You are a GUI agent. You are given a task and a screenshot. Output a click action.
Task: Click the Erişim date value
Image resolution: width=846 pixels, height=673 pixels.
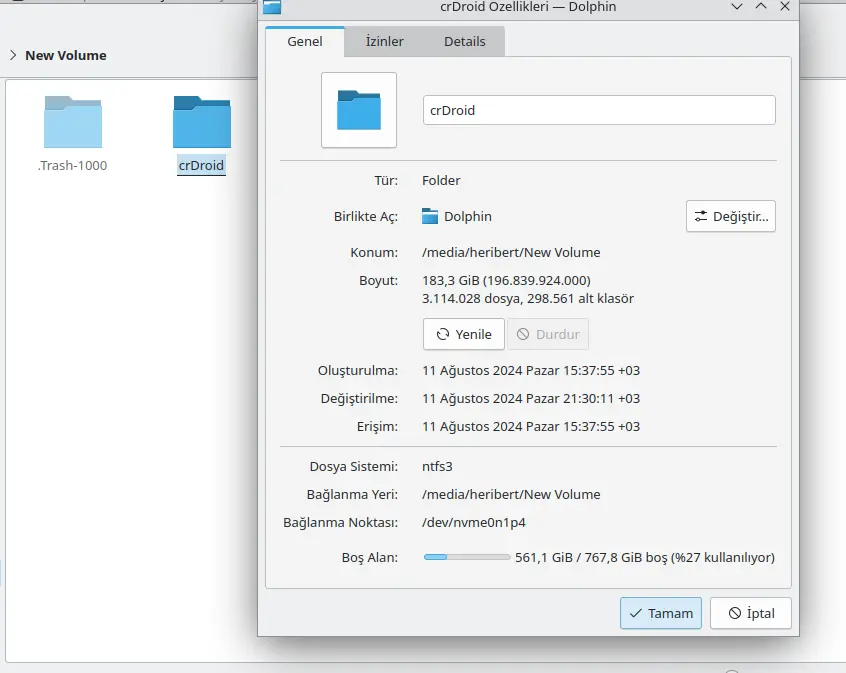point(531,427)
